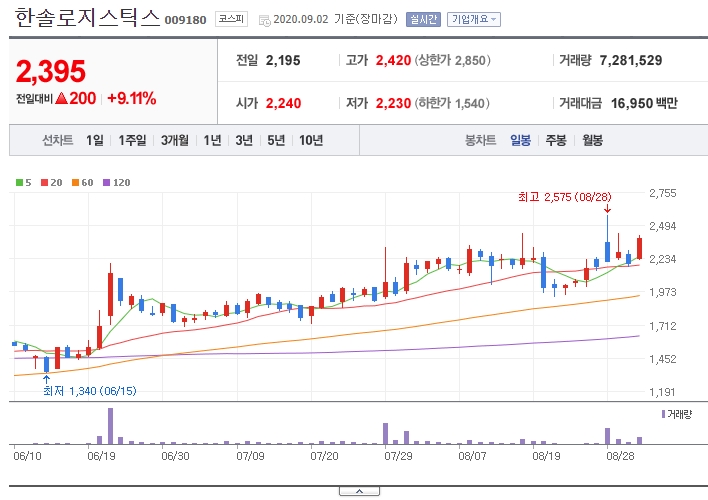Viewport: 708px width, 500px height.
Task: Click the stock code 009180
Action: pos(185,20)
